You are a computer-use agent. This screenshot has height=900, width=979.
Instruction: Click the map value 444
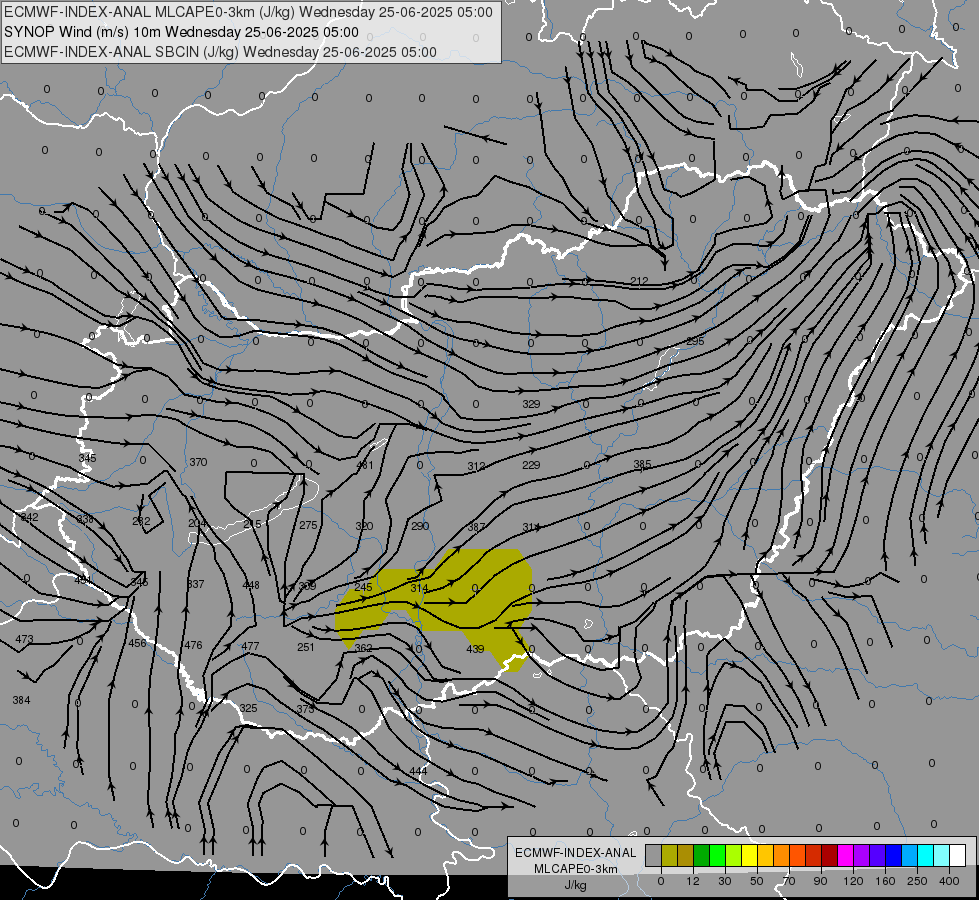coord(418,771)
